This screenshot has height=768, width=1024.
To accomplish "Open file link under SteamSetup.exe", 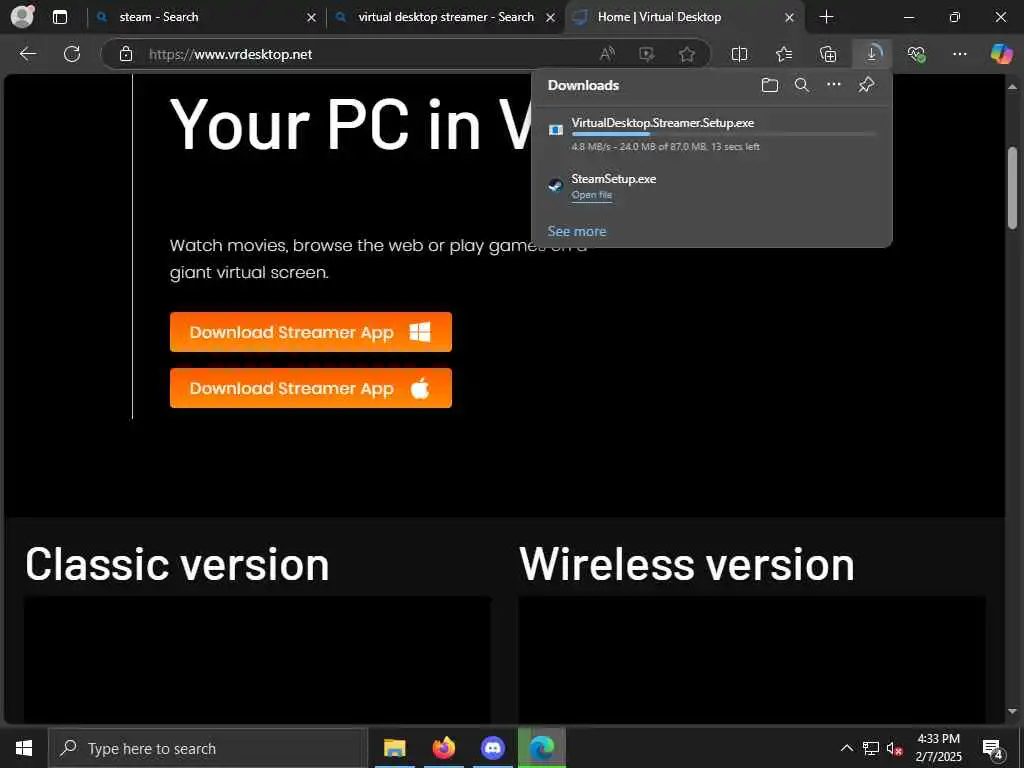I will (x=592, y=195).
